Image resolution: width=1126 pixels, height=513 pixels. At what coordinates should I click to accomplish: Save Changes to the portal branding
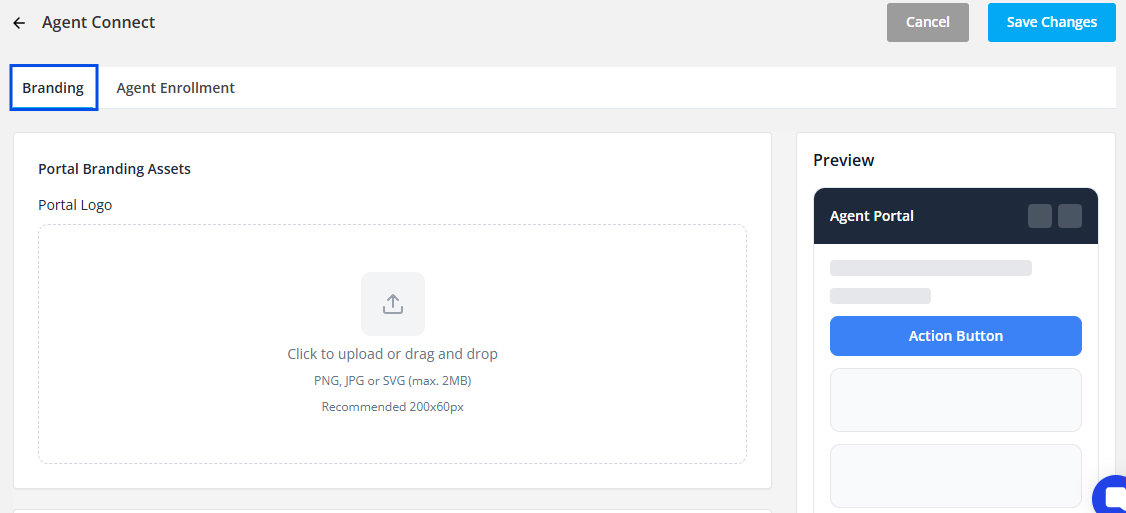click(x=1051, y=22)
